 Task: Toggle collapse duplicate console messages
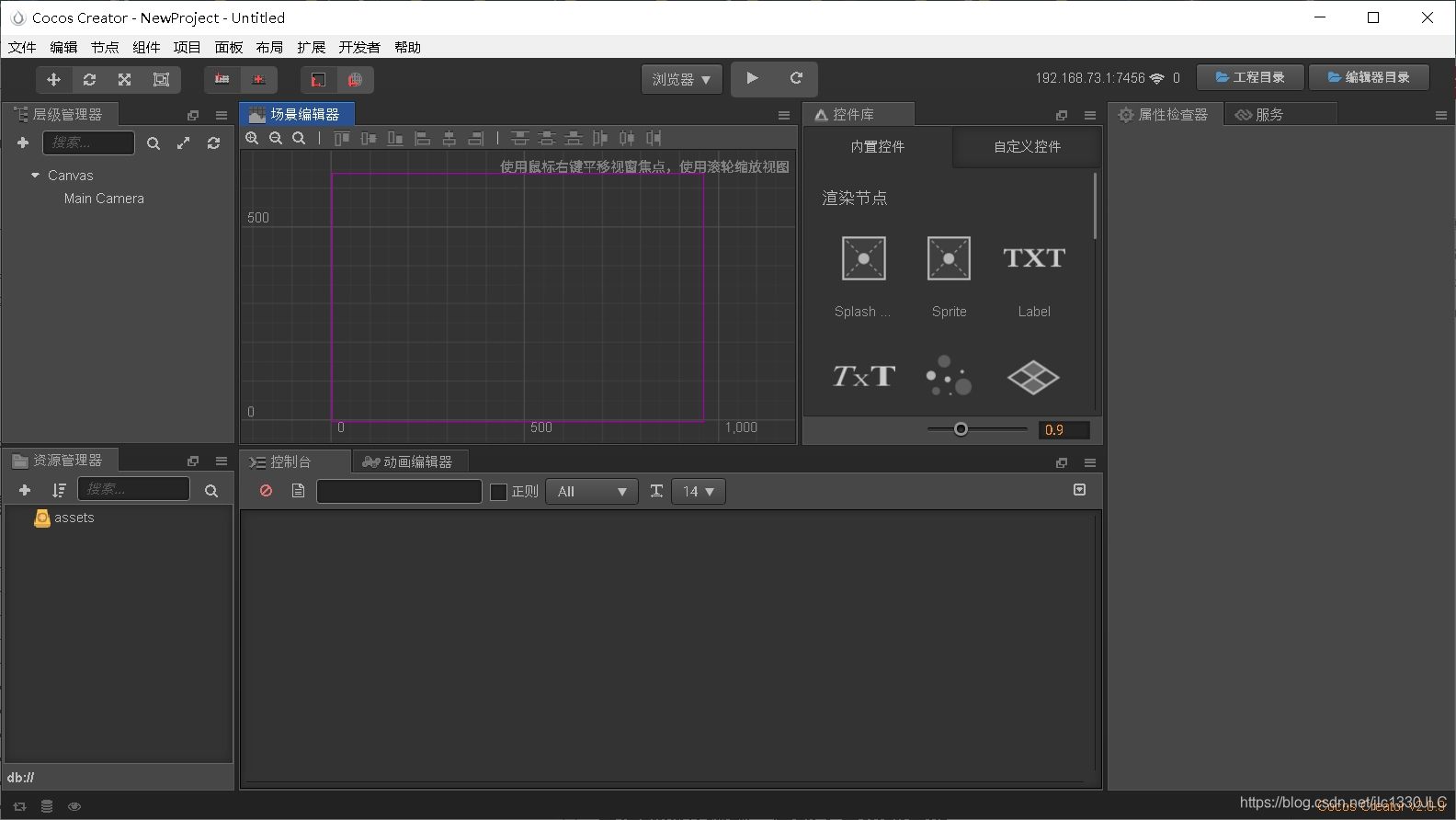tap(1080, 490)
